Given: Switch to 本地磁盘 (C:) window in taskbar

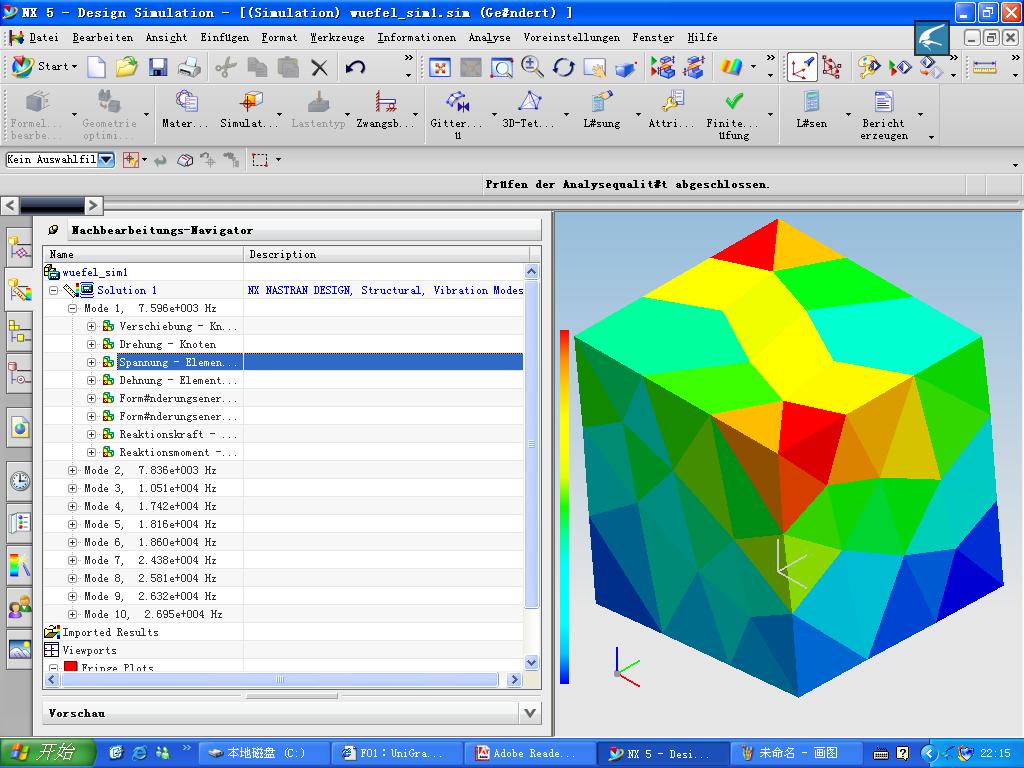Looking at the screenshot, I should click(263, 754).
